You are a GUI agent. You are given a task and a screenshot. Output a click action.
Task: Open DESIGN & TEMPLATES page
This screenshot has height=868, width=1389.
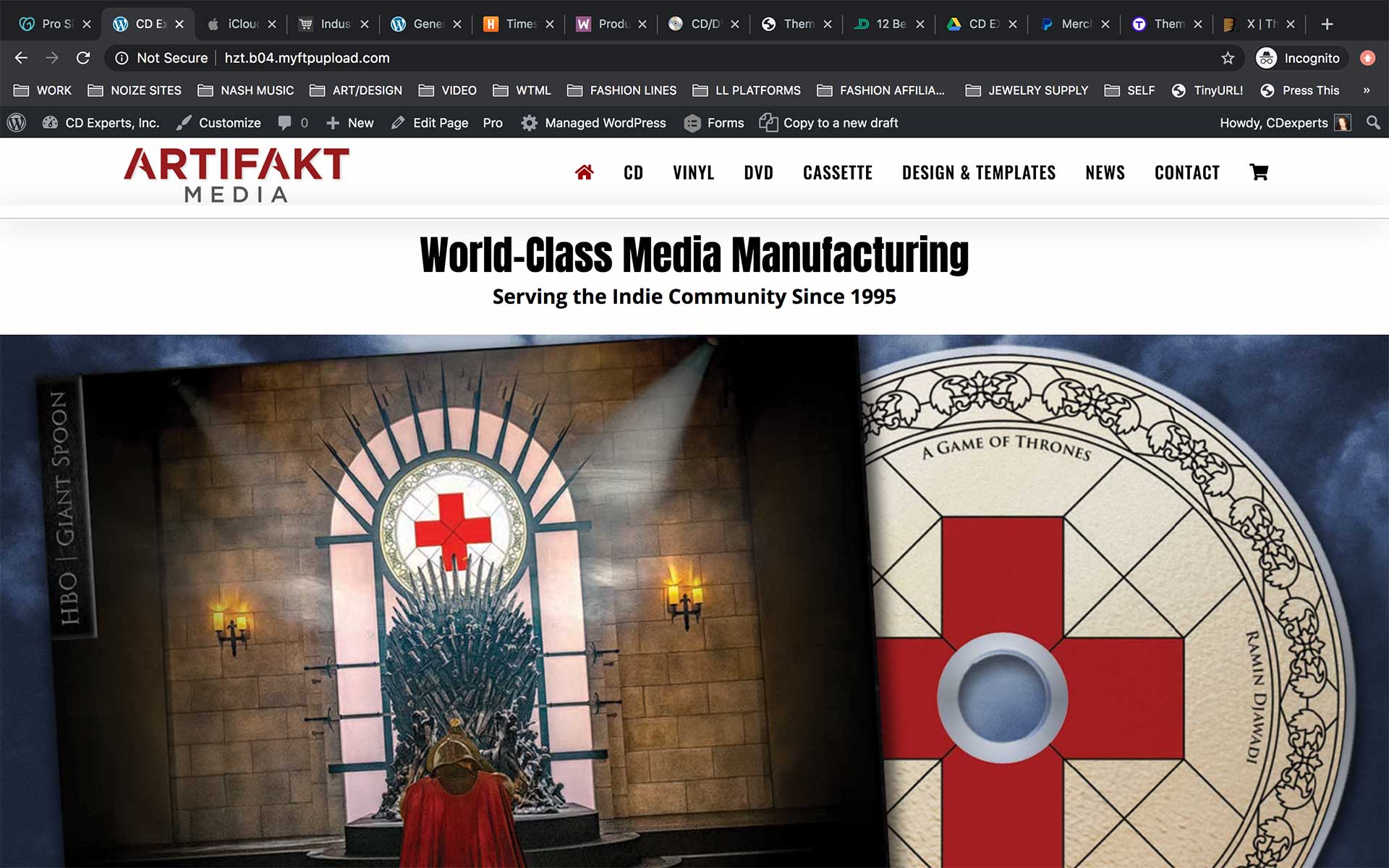[979, 173]
